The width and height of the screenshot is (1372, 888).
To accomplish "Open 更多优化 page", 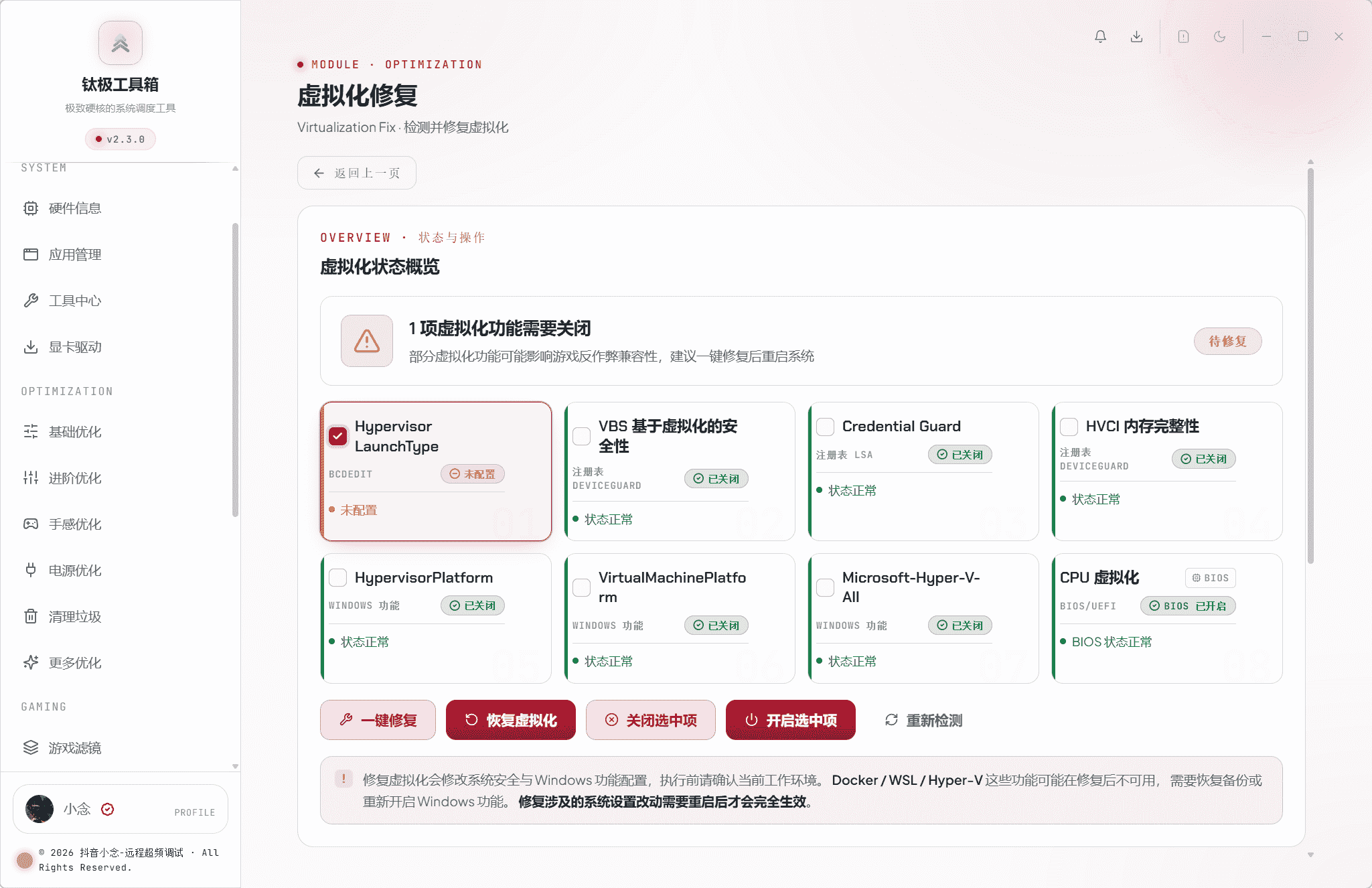I will click(x=121, y=663).
